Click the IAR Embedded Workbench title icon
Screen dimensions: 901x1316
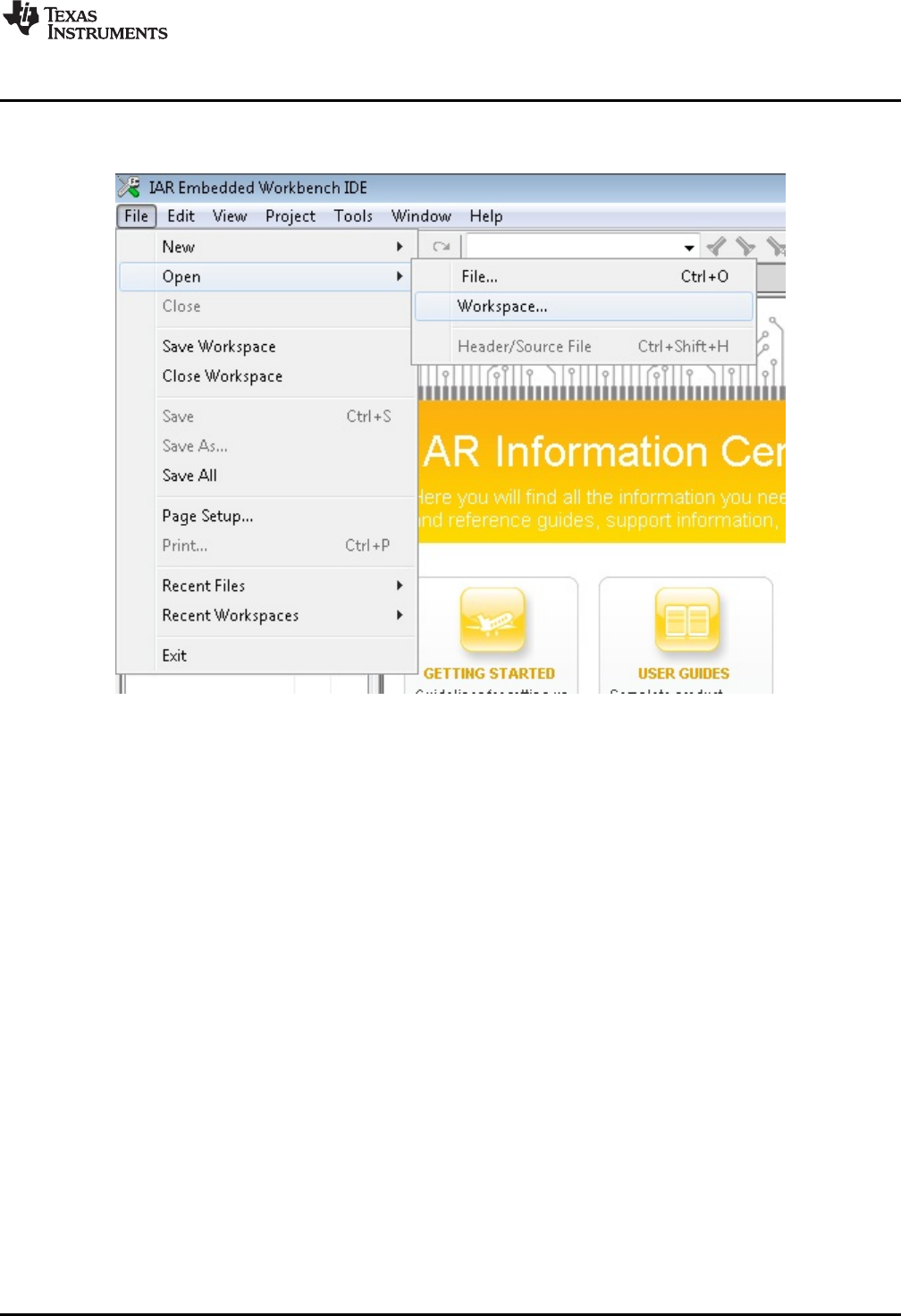130,187
